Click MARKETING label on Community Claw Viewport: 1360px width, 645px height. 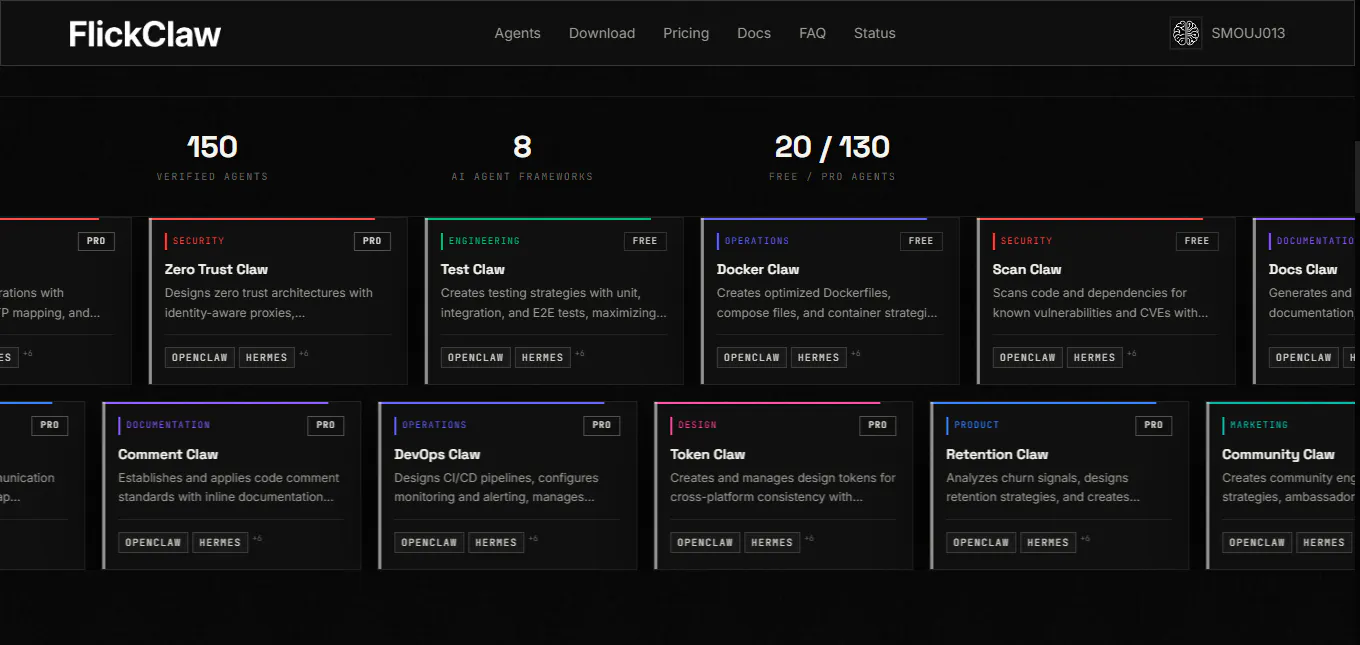pyautogui.click(x=1258, y=426)
